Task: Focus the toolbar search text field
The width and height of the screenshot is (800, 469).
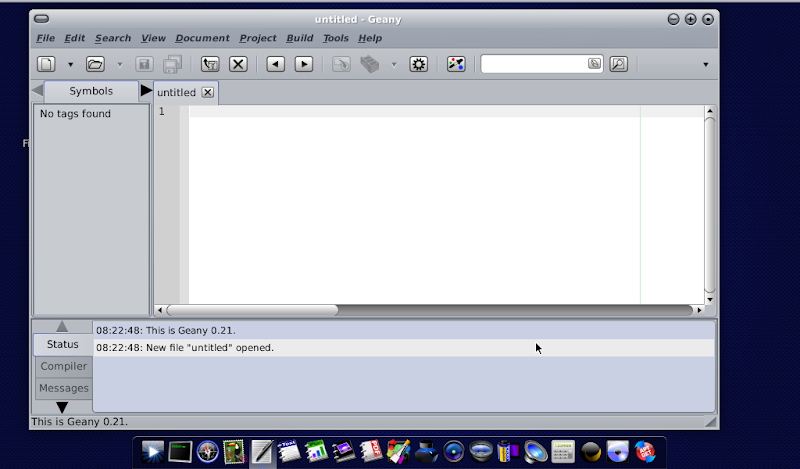Action: [534, 64]
